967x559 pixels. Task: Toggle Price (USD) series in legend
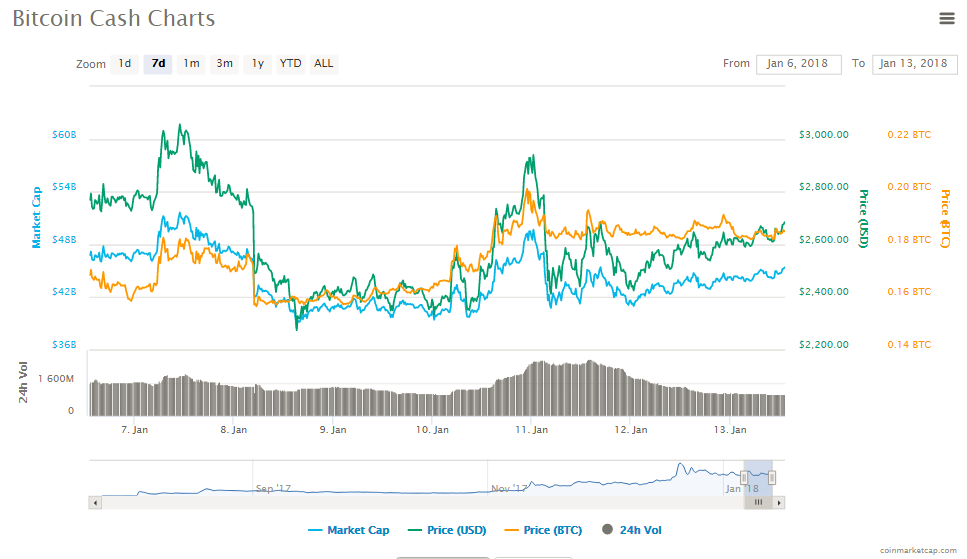point(447,530)
